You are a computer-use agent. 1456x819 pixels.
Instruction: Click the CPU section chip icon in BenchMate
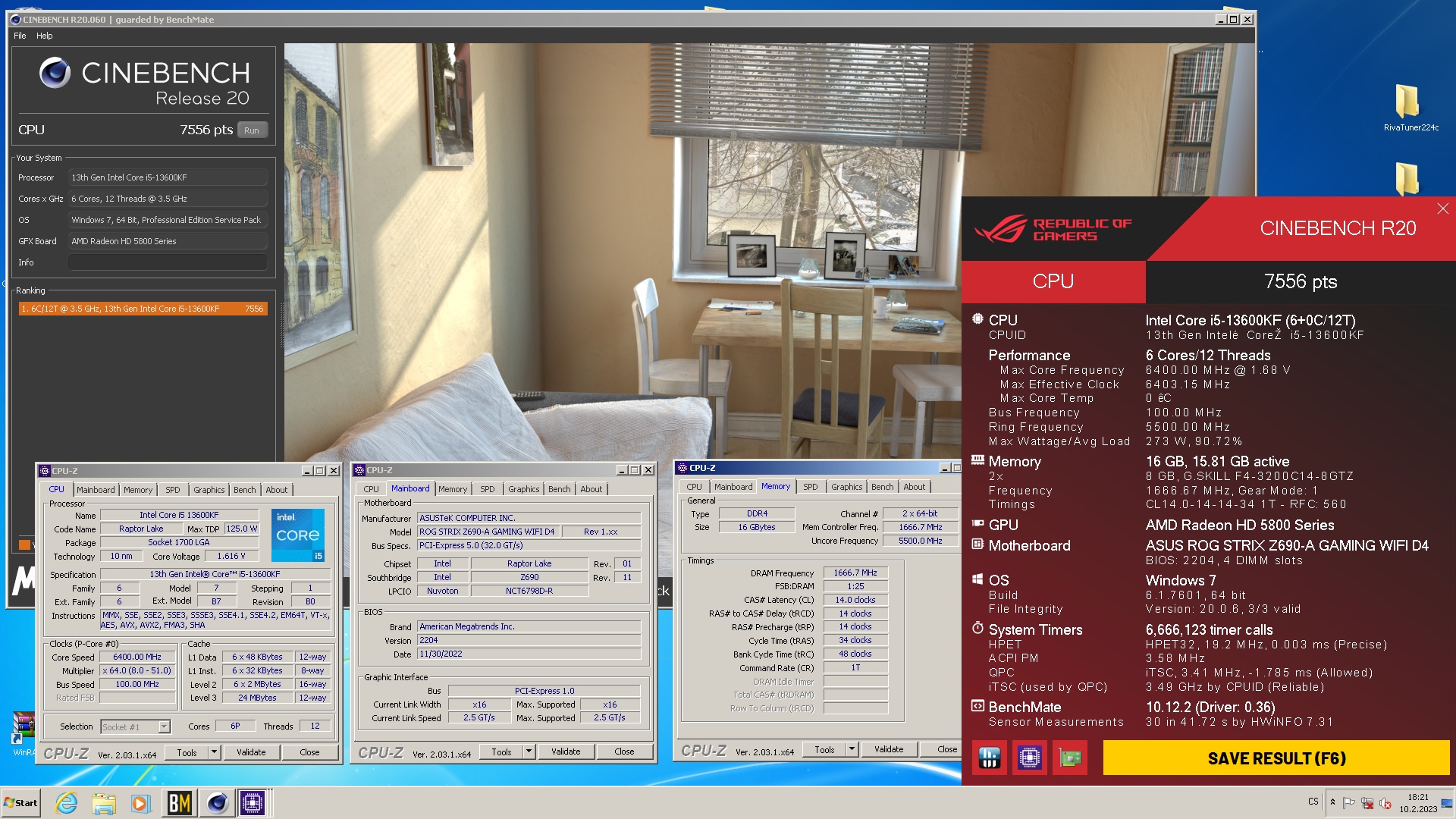point(977,318)
